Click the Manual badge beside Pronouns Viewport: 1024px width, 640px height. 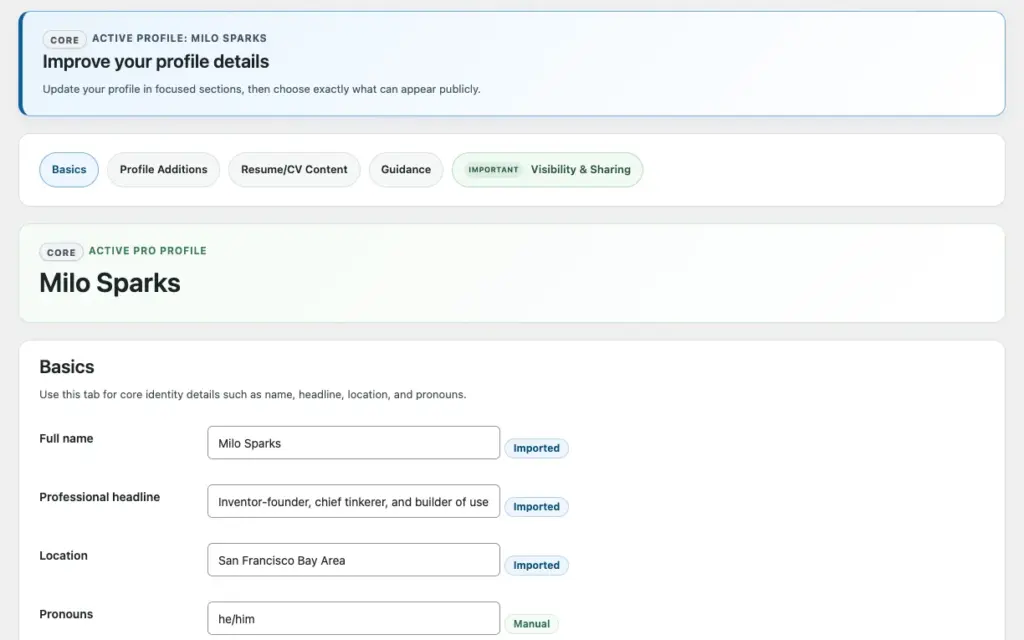click(532, 624)
